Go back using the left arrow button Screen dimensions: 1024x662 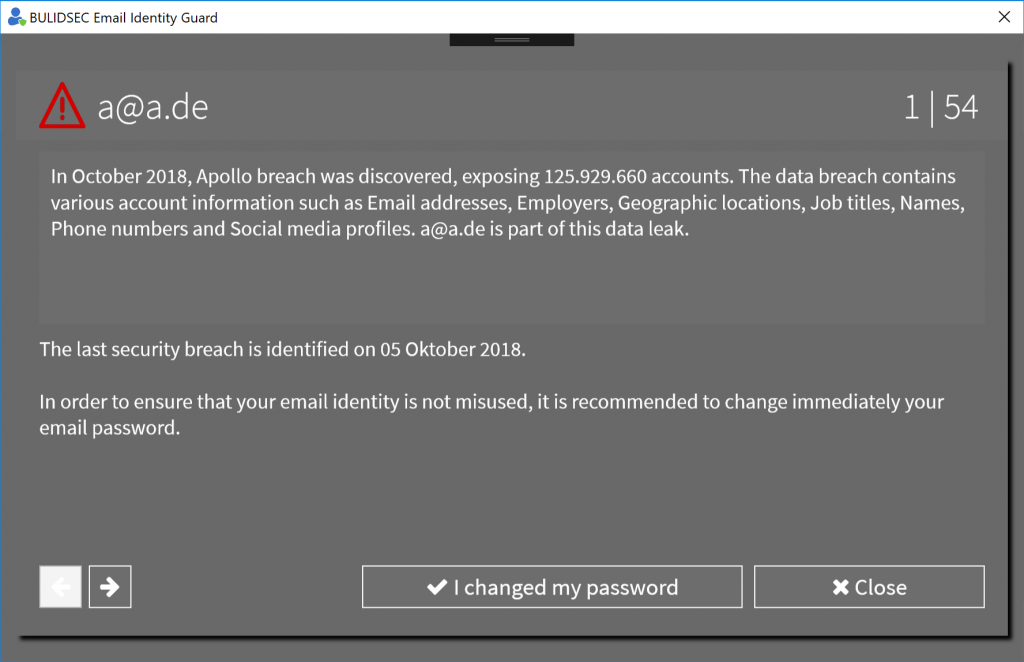click(60, 587)
